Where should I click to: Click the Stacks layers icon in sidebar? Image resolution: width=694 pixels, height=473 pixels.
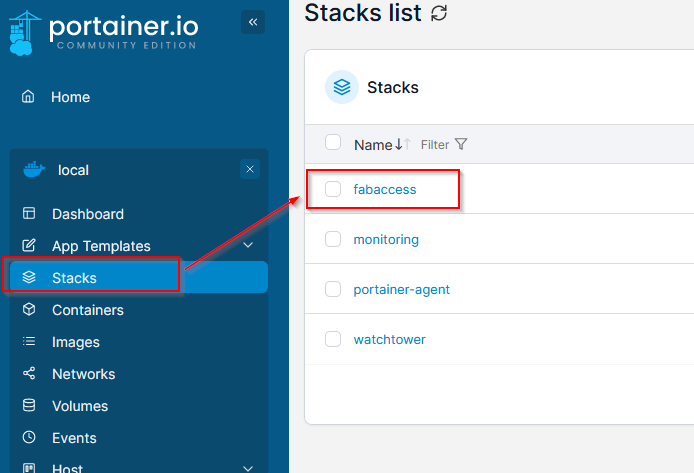(29, 277)
